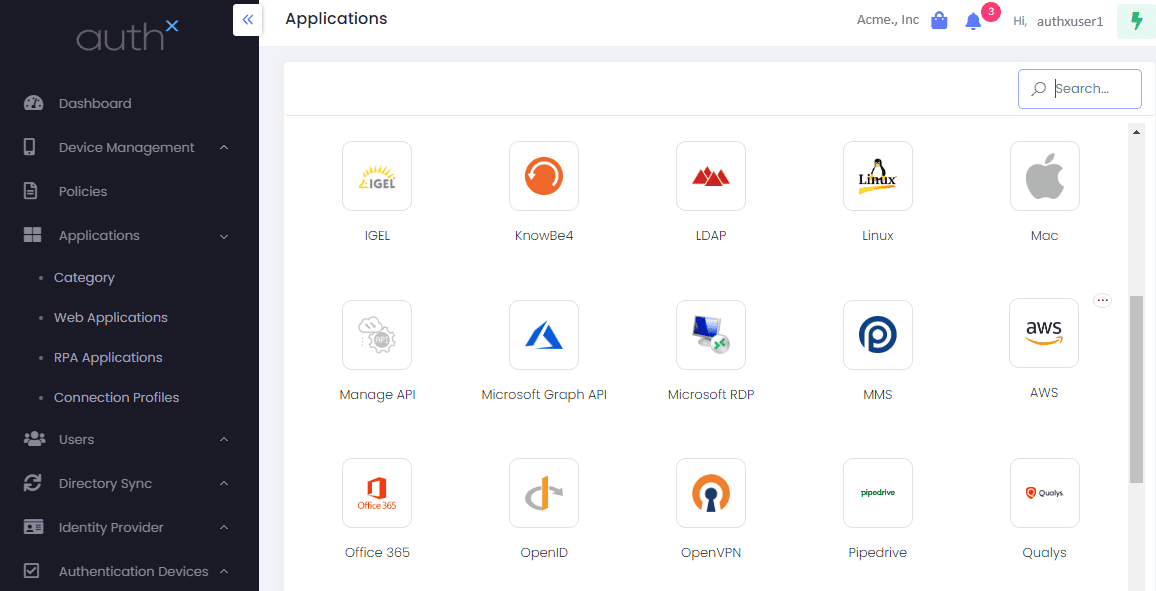Click the Device Management phone icon
Image resolution: width=1156 pixels, height=591 pixels.
pos(29,147)
